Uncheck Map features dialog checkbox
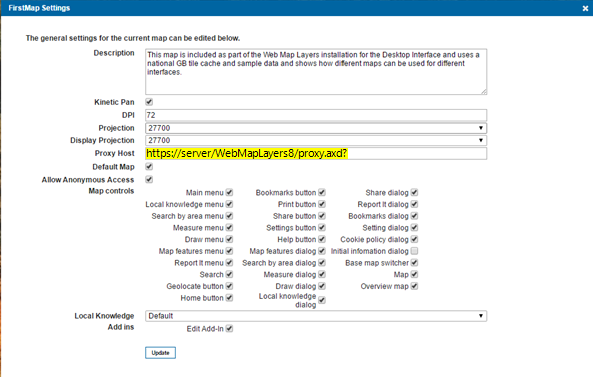Viewport: 593px width, 377px height. pos(322,251)
